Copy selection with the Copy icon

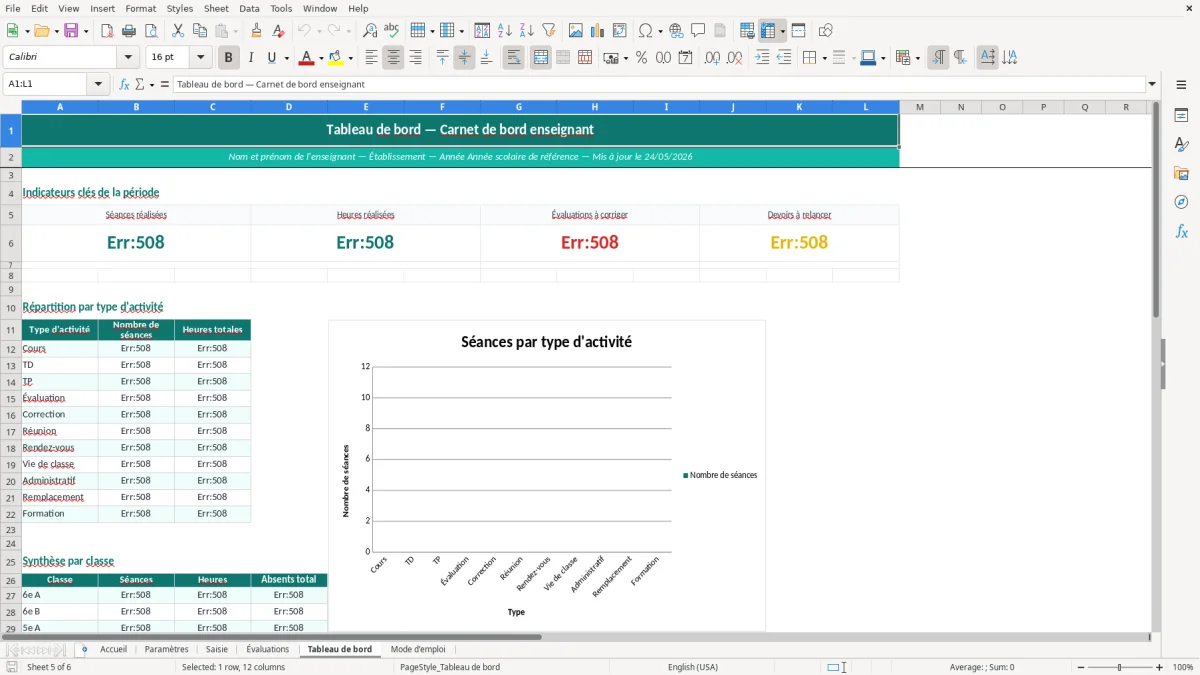(x=200, y=31)
